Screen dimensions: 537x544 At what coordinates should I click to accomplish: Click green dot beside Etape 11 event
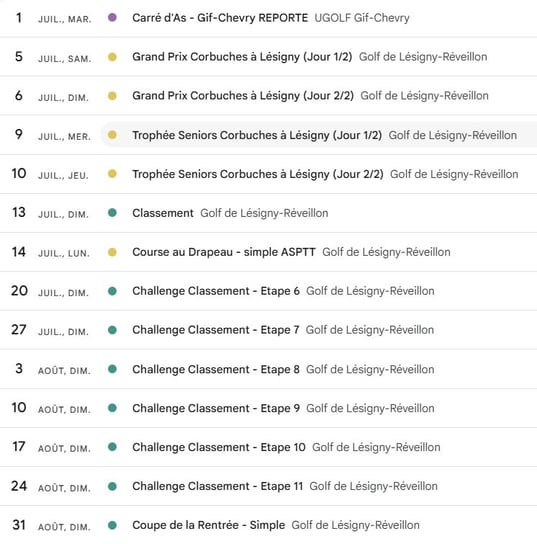click(112, 486)
